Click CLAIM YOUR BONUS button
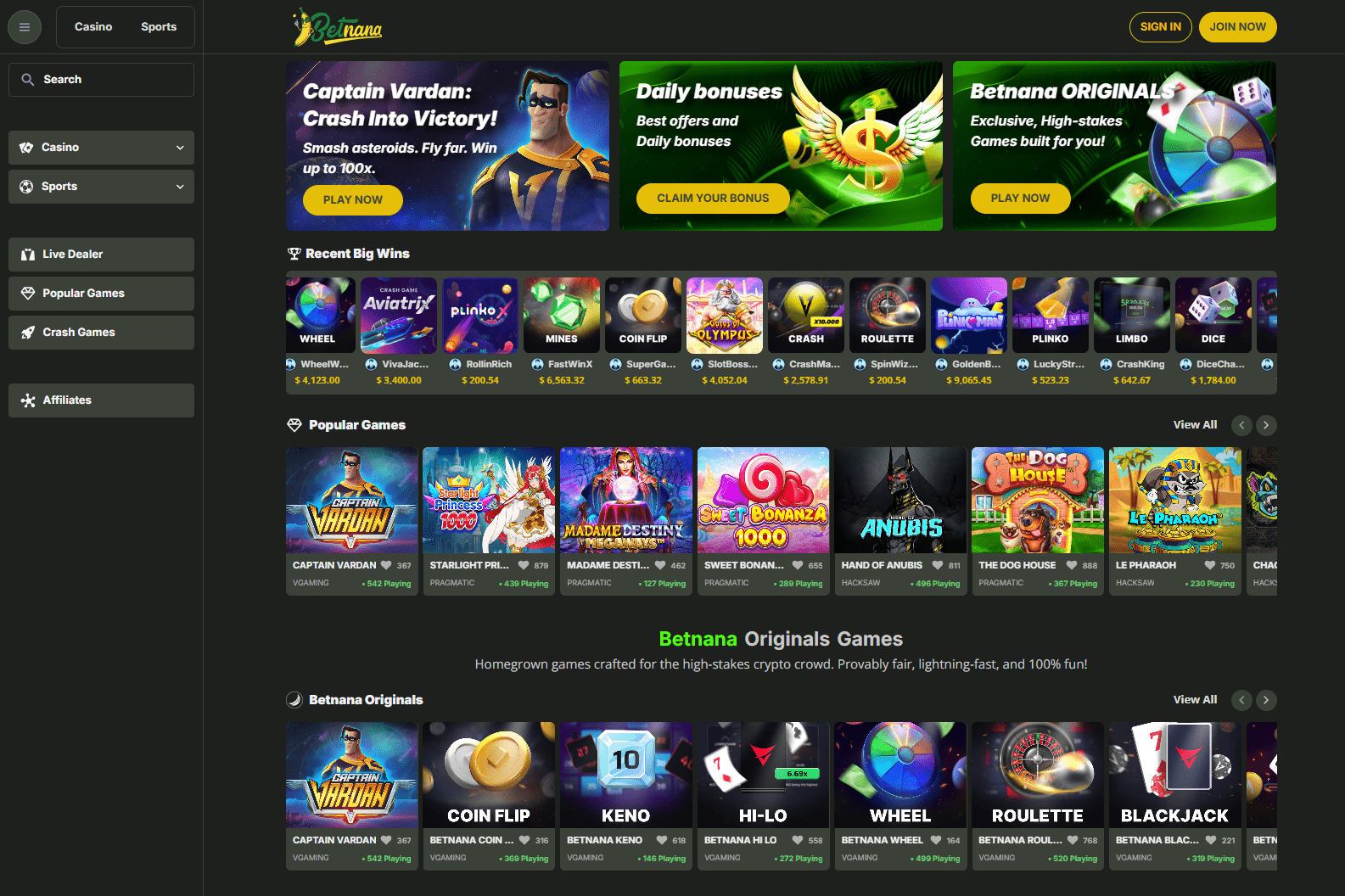The width and height of the screenshot is (1345, 896). 713,199
